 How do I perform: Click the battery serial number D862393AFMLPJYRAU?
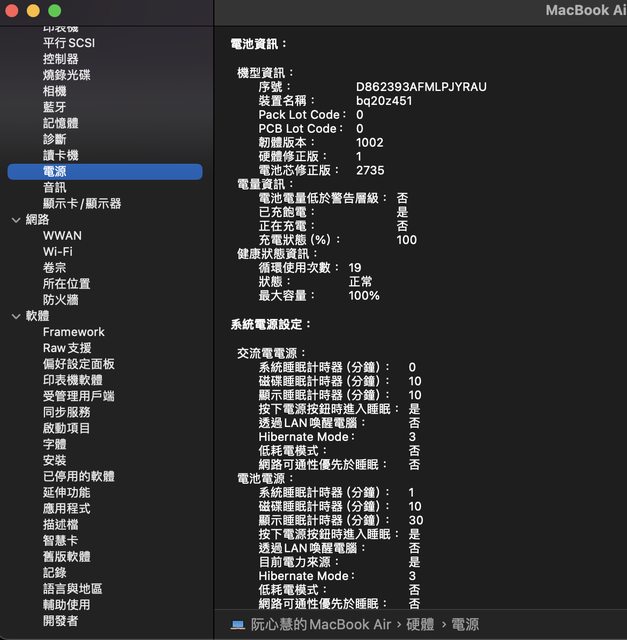coord(421,87)
